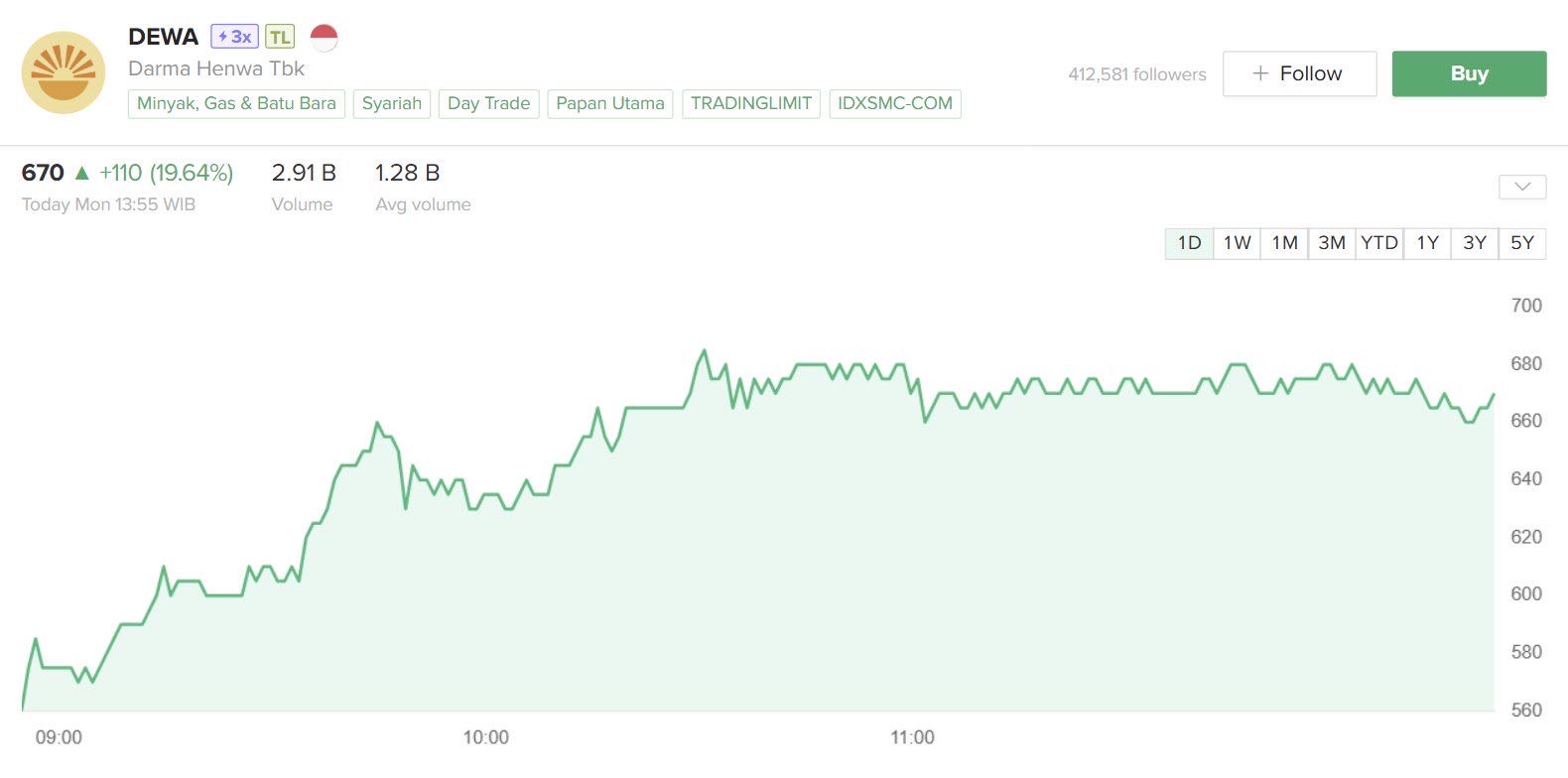
Task: Expand the chart options chevron dropdown
Action: pos(1522,187)
